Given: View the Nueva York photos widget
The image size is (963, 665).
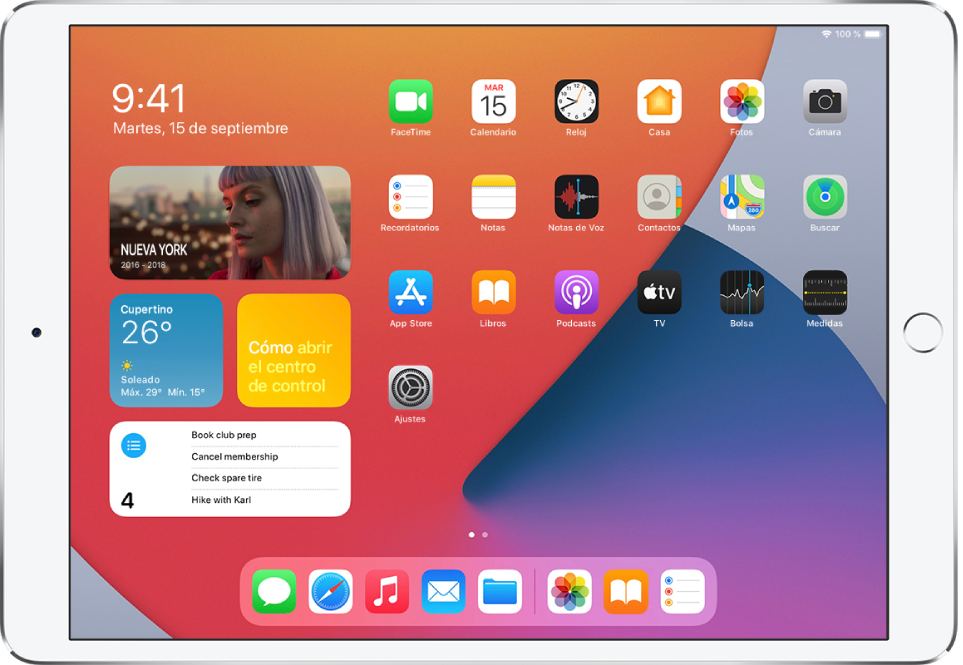Looking at the screenshot, I should click(230, 222).
